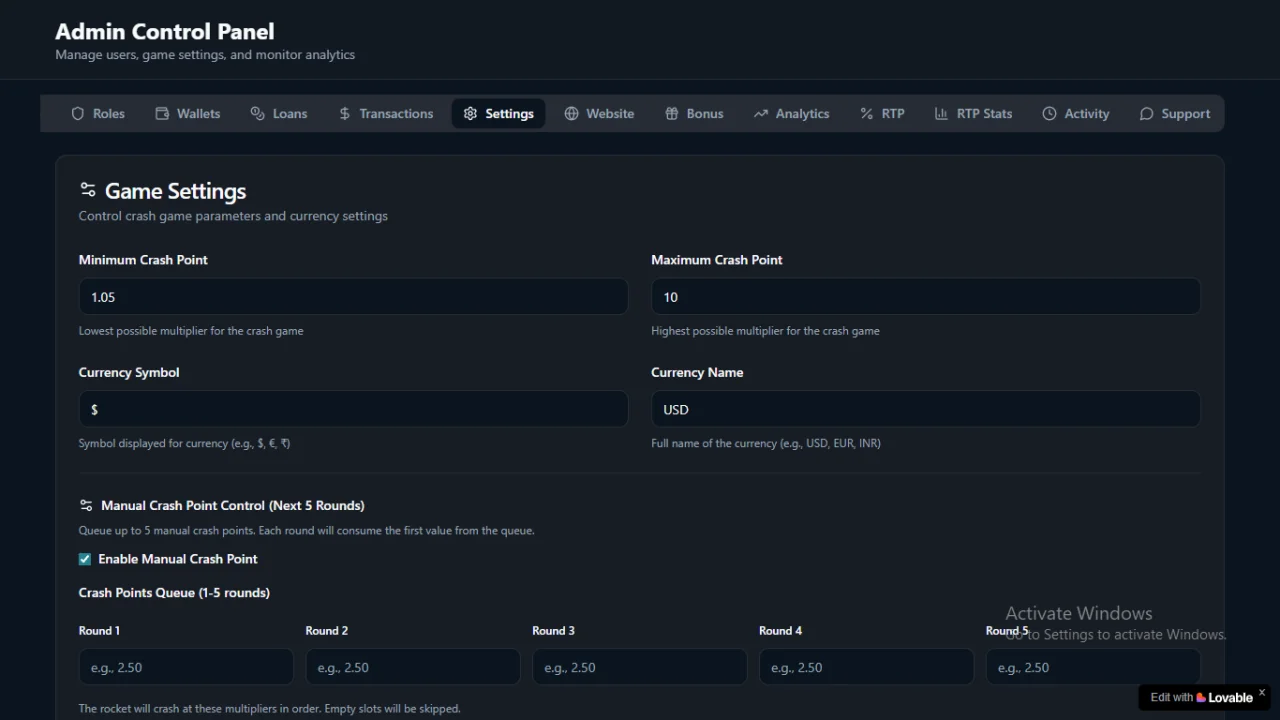Click the Currency Symbol input field
Image resolution: width=1280 pixels, height=720 pixels.
tap(353, 410)
